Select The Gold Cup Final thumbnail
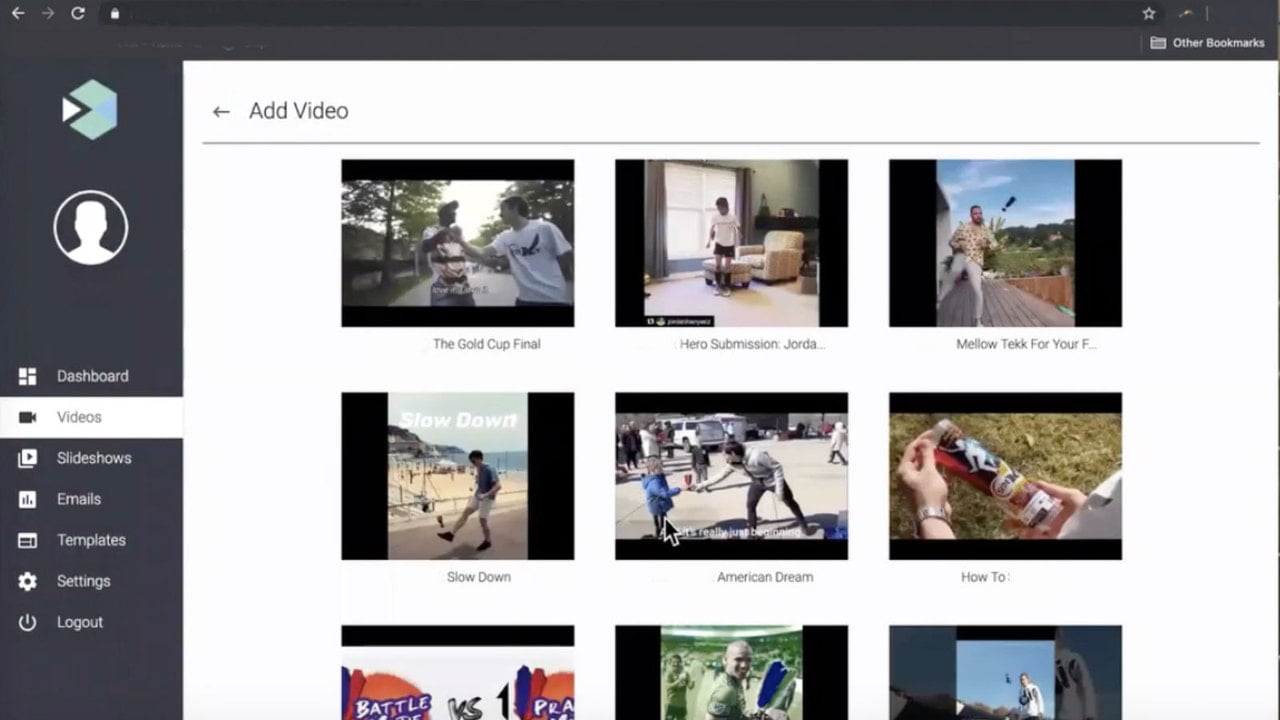This screenshot has width=1280, height=720. click(458, 243)
